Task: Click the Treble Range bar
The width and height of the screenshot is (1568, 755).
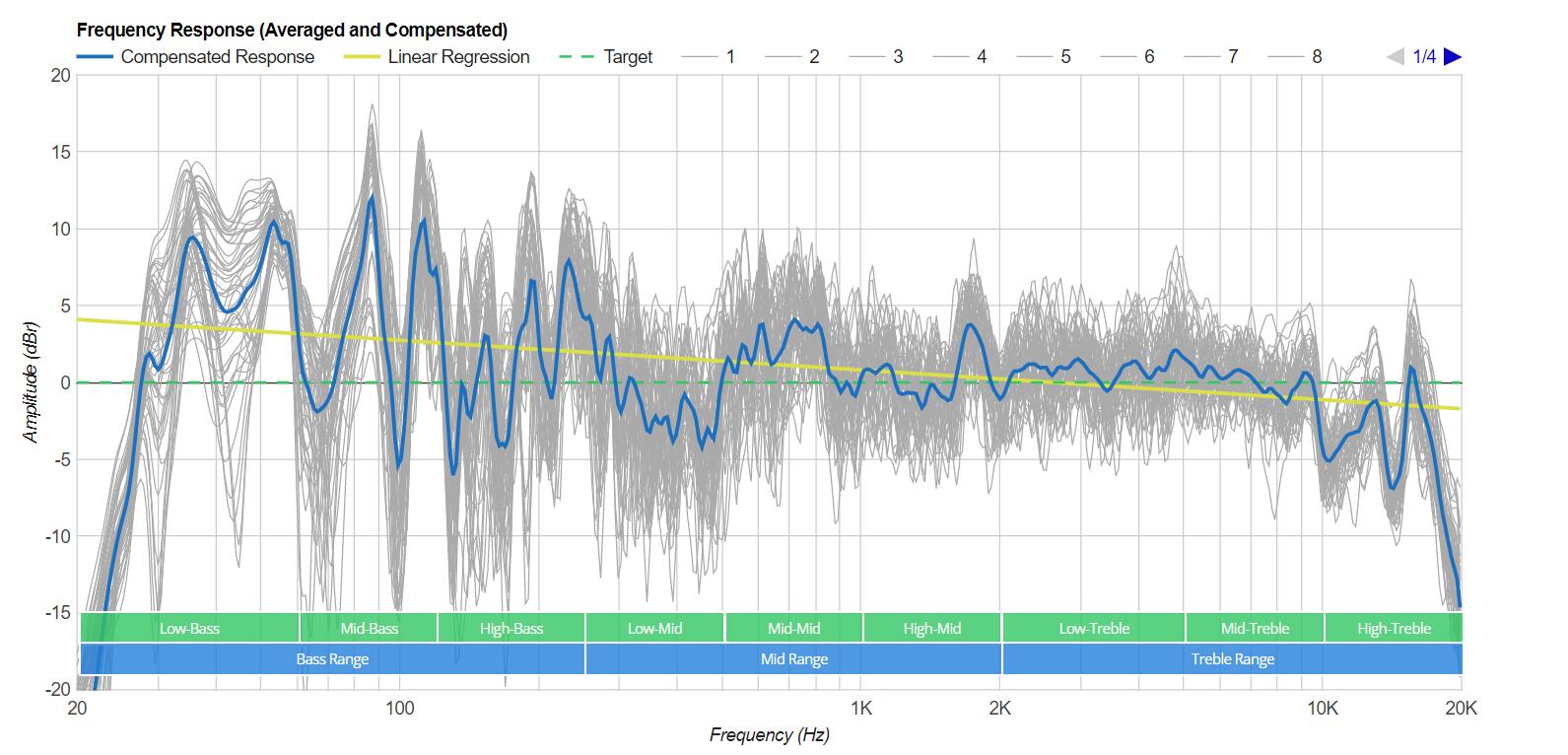Action: [x=1232, y=659]
